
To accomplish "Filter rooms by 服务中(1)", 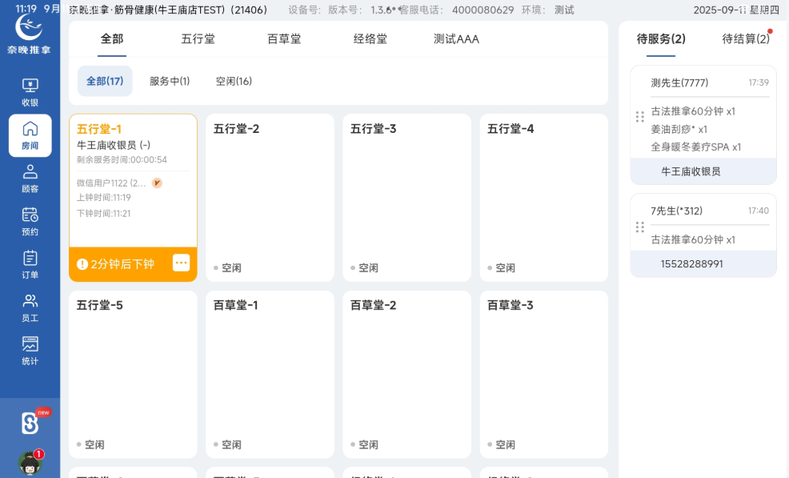I will click(169, 81).
